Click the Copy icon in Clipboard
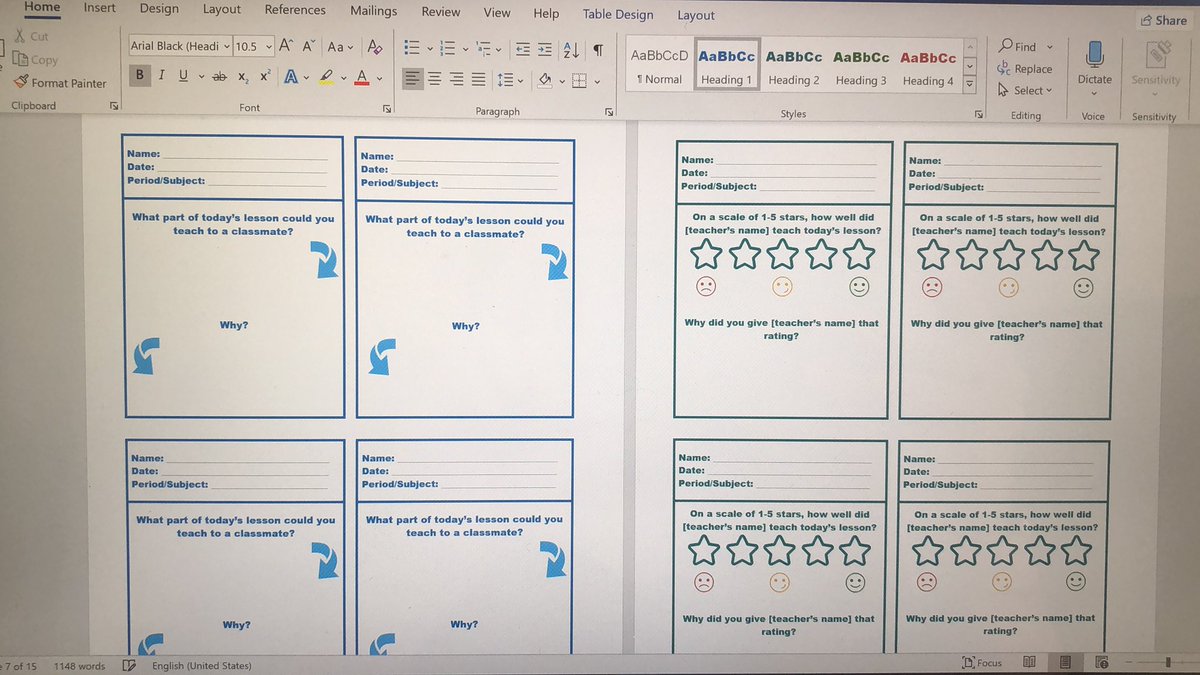Image resolution: width=1200 pixels, height=675 pixels. coord(20,59)
